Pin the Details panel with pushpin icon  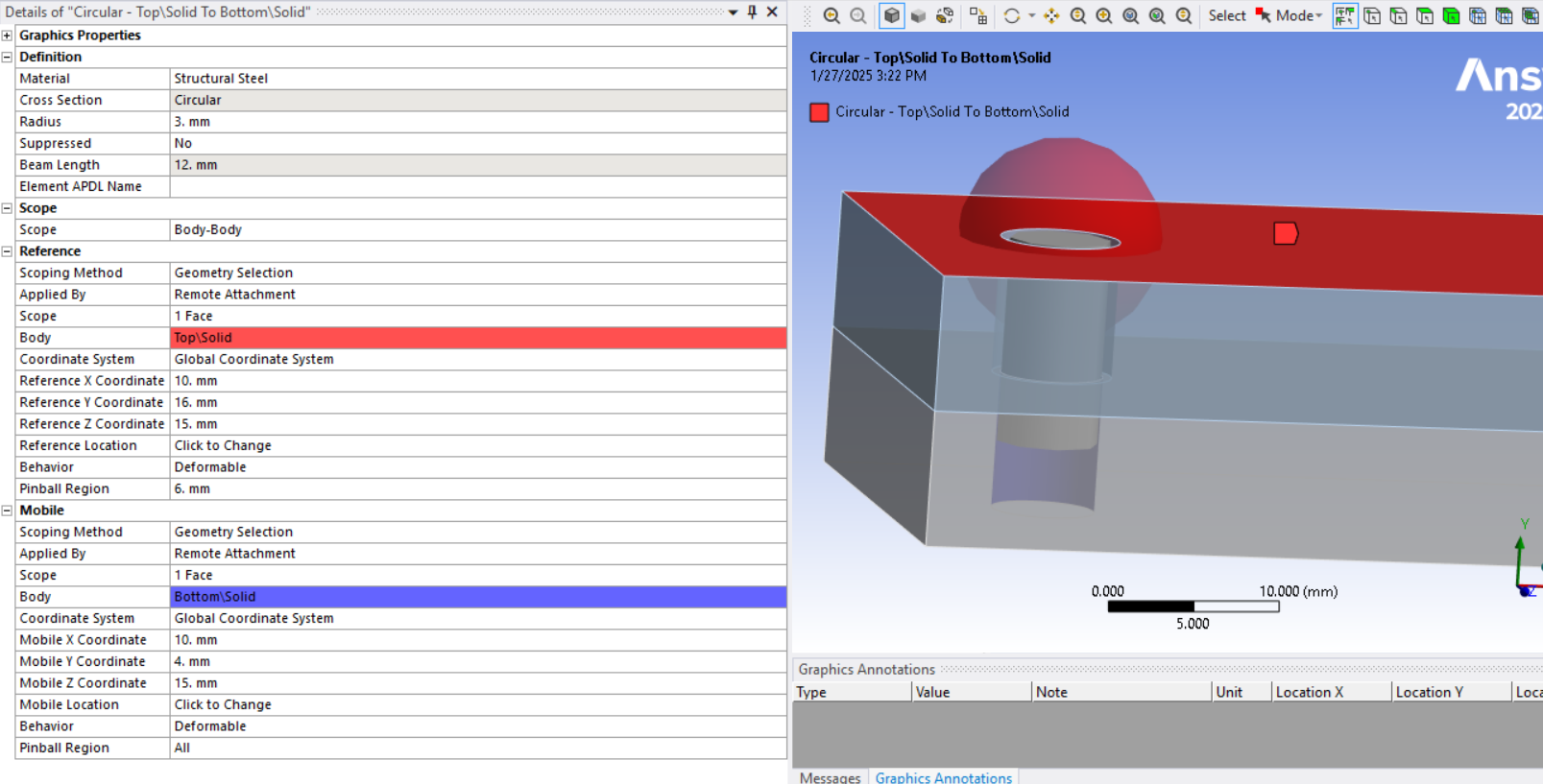coord(752,12)
